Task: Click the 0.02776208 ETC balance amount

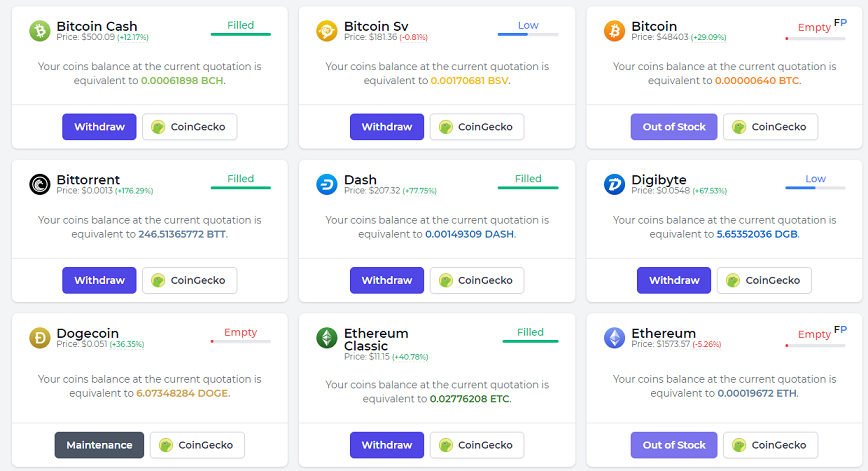Action: [469, 398]
